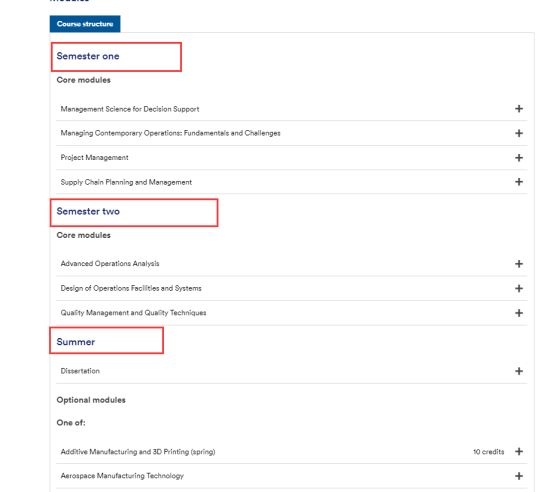Expand Dissertation with its plus icon
The image size is (554, 492).
(x=519, y=371)
